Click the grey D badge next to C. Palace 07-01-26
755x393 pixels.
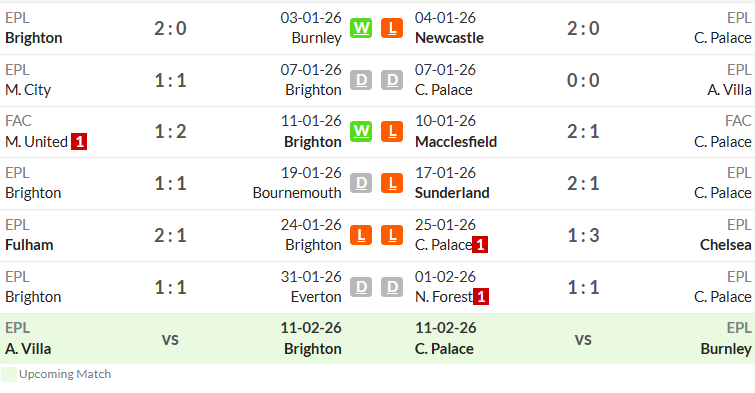[392, 80]
